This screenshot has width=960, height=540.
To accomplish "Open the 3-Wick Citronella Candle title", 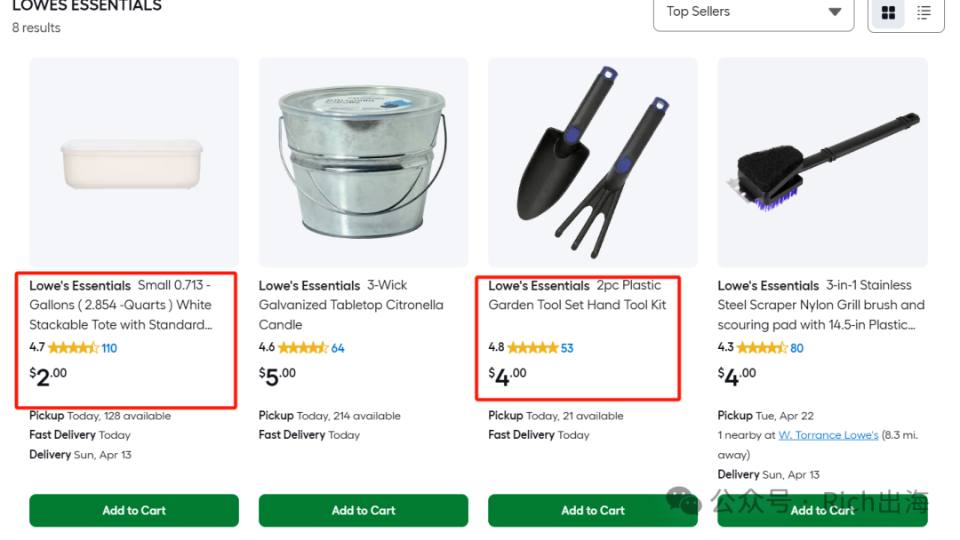I will (x=351, y=305).
